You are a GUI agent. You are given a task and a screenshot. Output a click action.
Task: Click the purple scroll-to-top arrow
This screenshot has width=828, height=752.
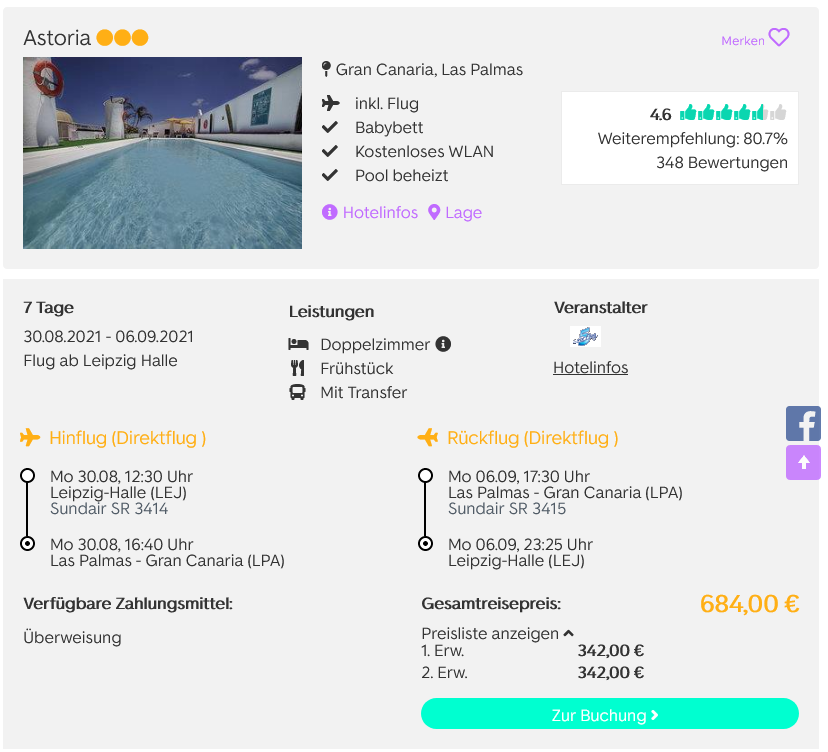[x=803, y=463]
